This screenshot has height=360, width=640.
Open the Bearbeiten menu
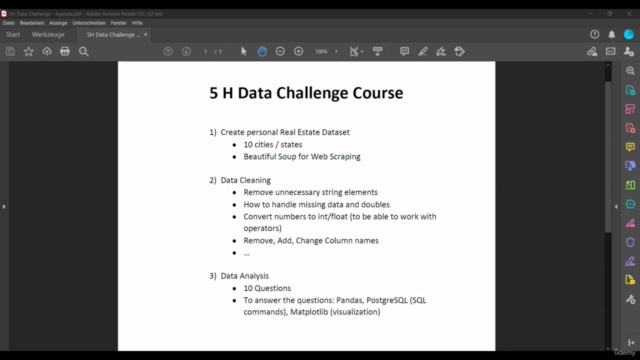[x=32, y=23]
